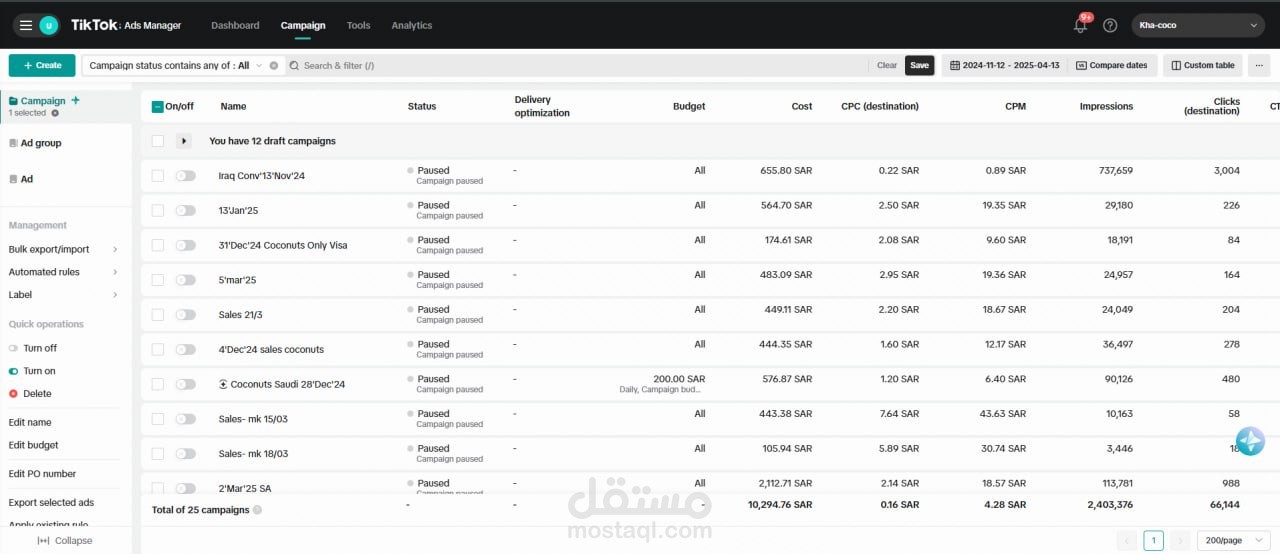The width and height of the screenshot is (1280, 554).
Task: Tick checkbox for 13'Jan'25 campaign
Action: (x=157, y=210)
